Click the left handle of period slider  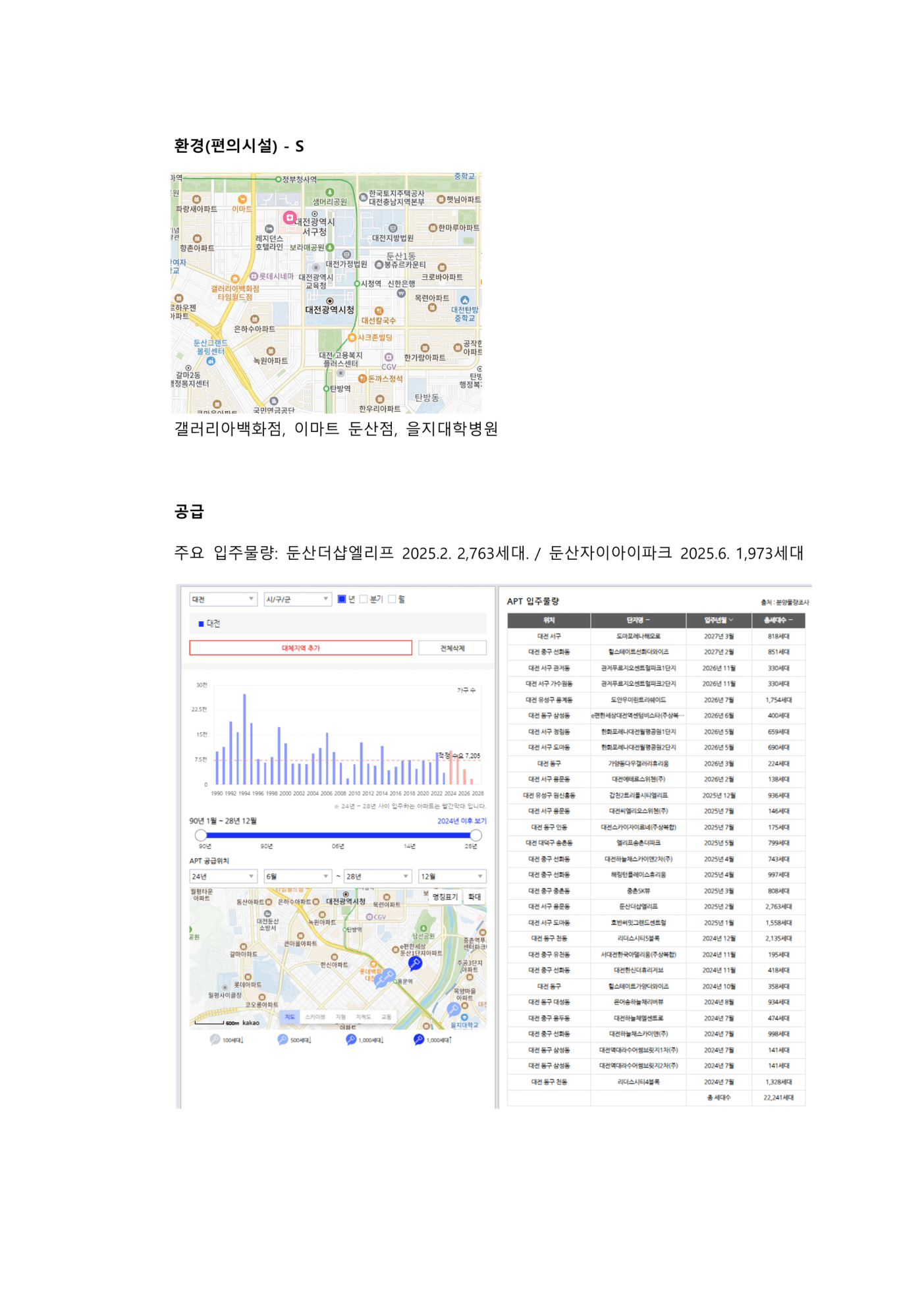pos(201,835)
